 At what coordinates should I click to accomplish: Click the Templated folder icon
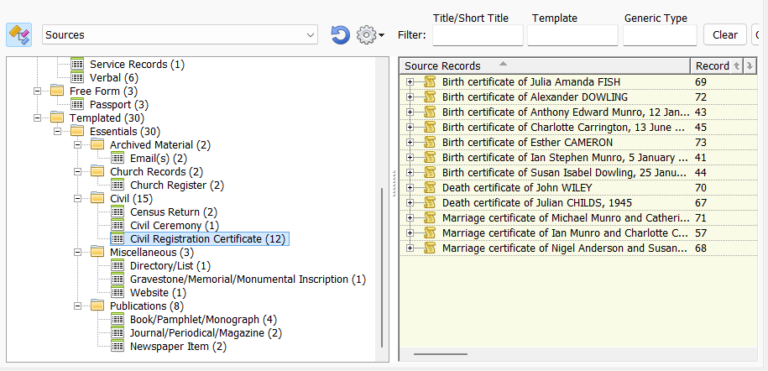tap(57, 118)
